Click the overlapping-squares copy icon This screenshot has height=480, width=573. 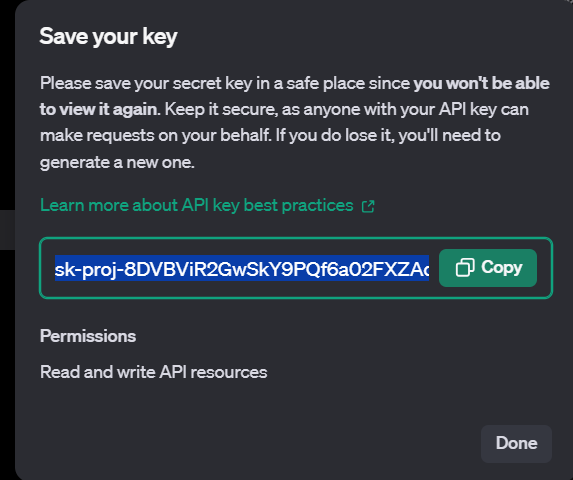coord(465,267)
